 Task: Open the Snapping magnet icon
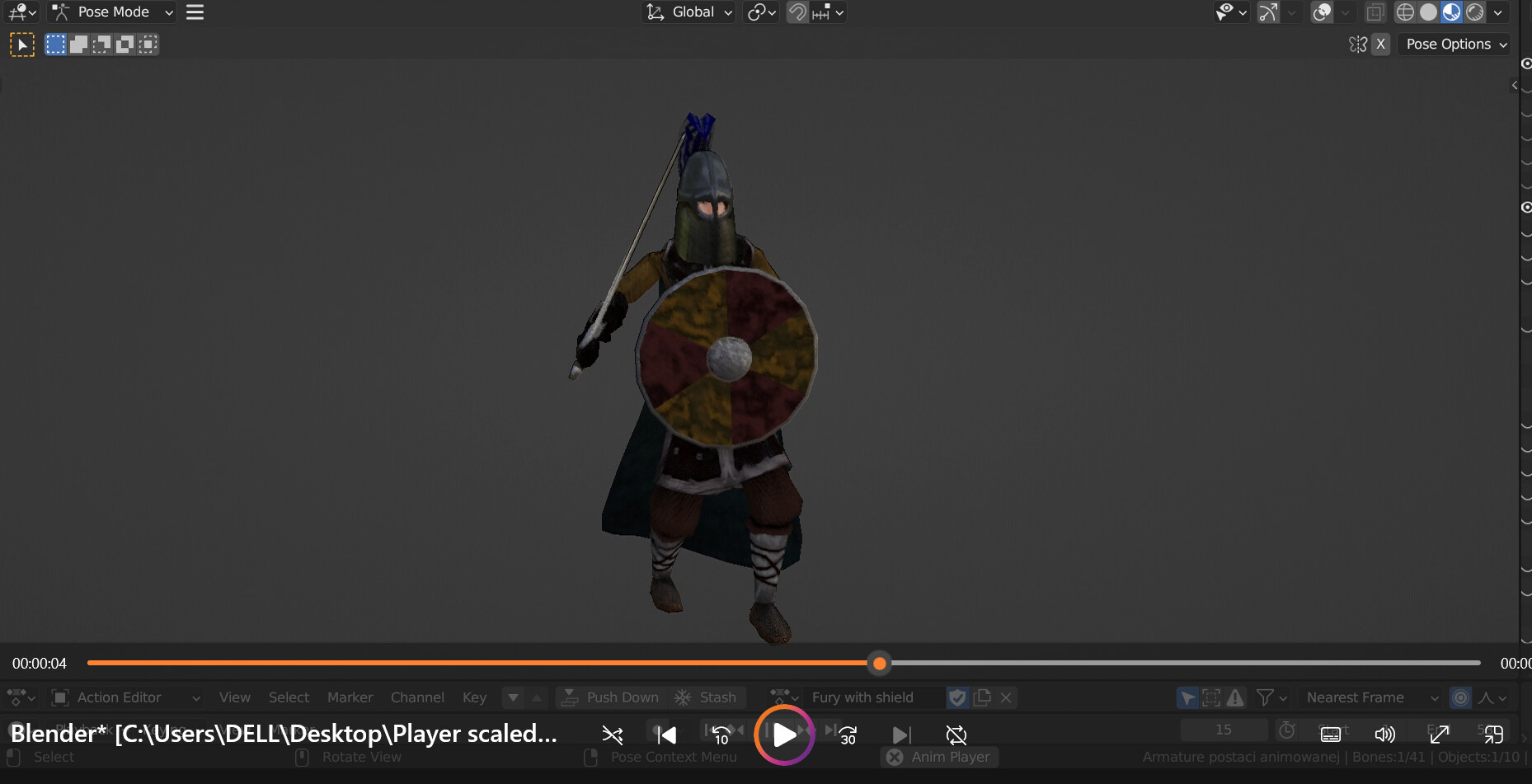[797, 12]
